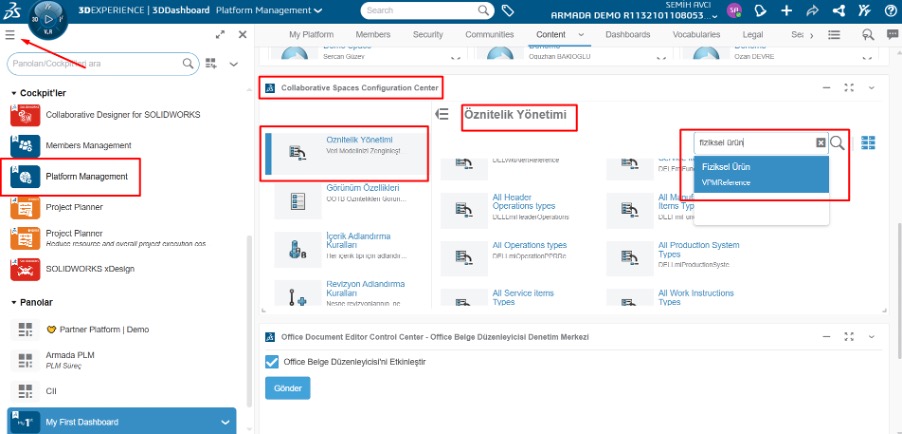Click the search chat icon near the tabs

[x=867, y=35]
